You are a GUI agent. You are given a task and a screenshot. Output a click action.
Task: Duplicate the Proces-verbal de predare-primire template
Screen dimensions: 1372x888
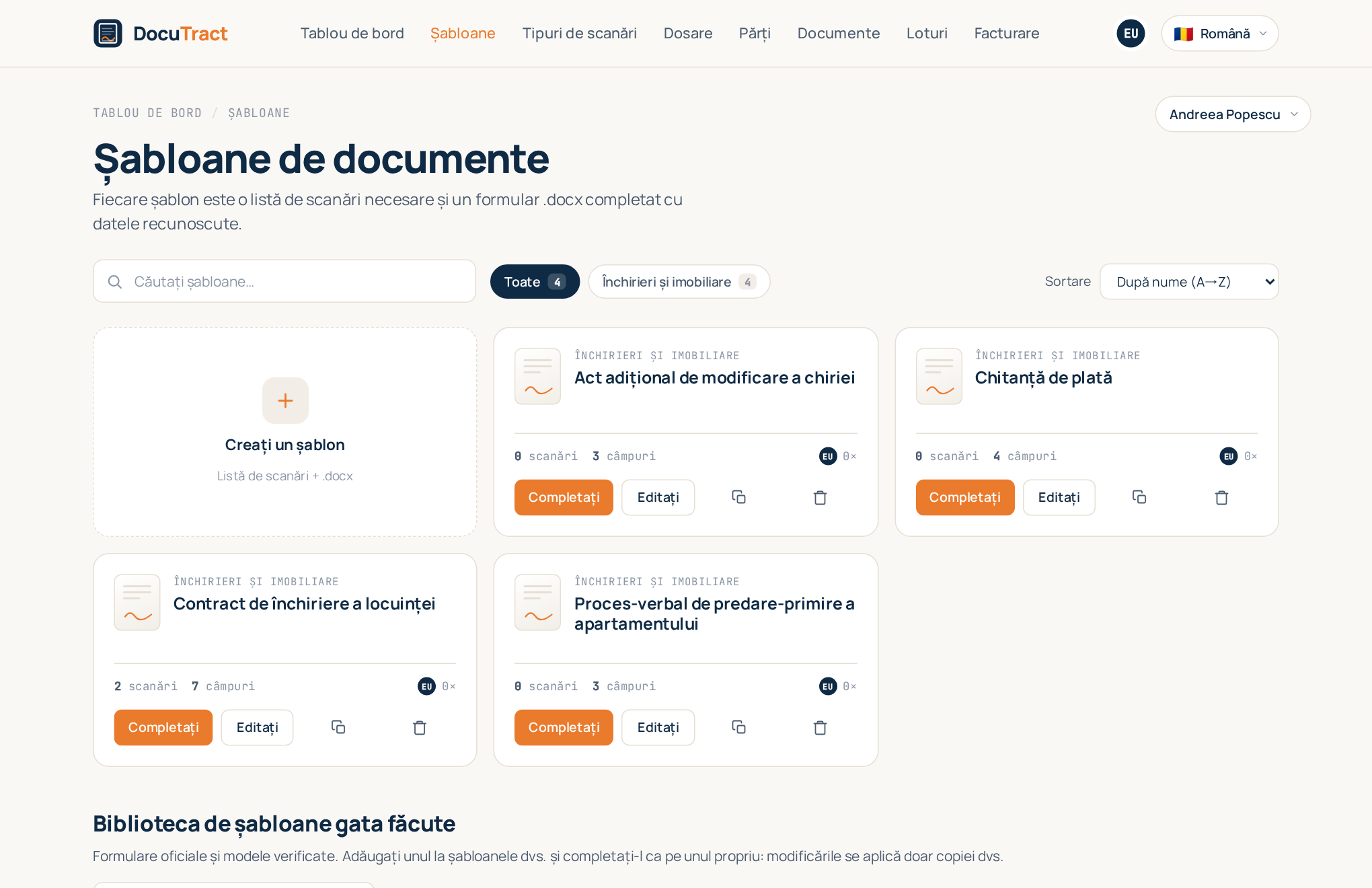pyautogui.click(x=738, y=727)
